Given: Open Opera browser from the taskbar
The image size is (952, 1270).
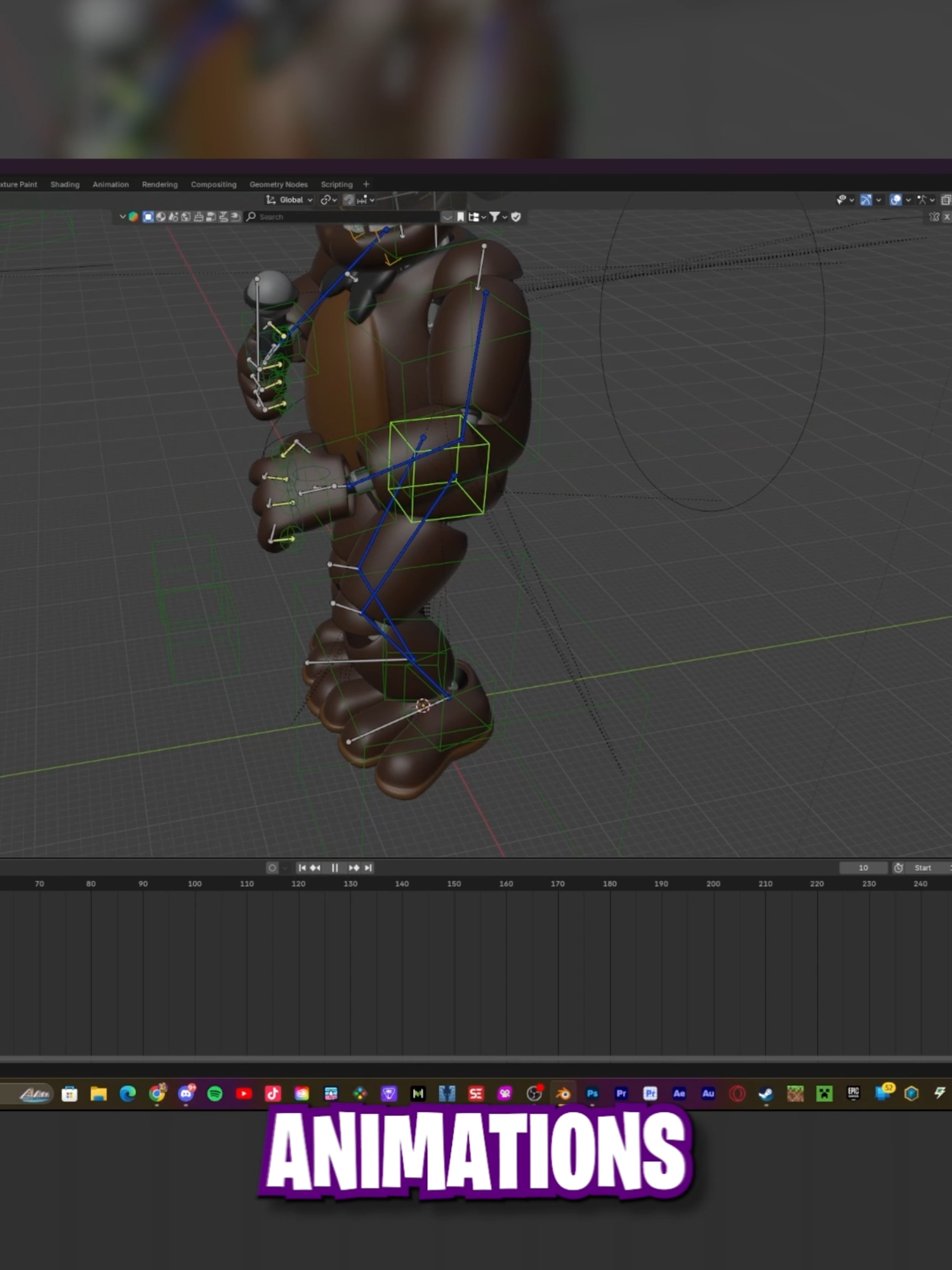Looking at the screenshot, I should pos(737,1093).
